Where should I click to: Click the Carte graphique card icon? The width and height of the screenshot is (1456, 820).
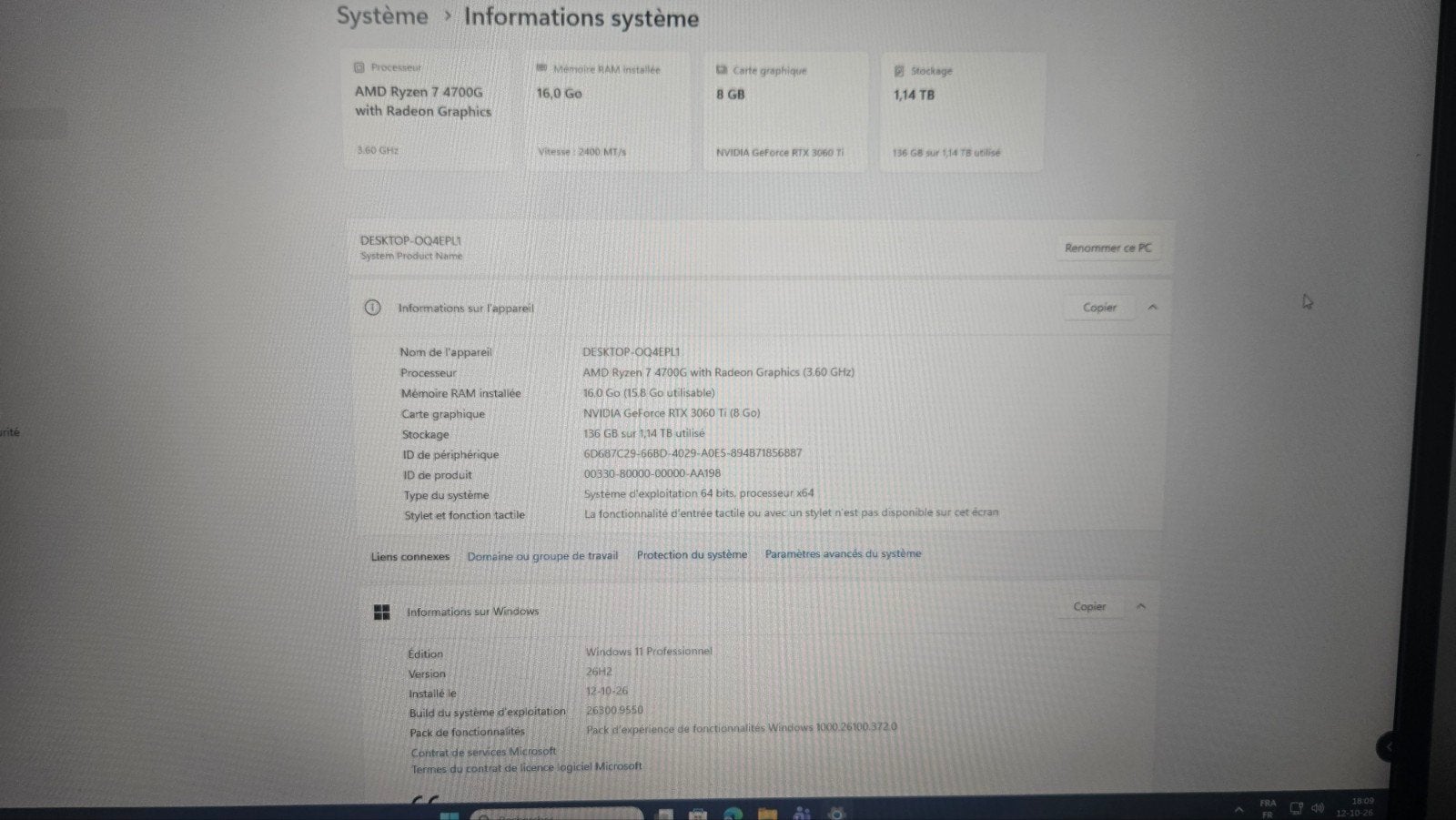(x=722, y=69)
